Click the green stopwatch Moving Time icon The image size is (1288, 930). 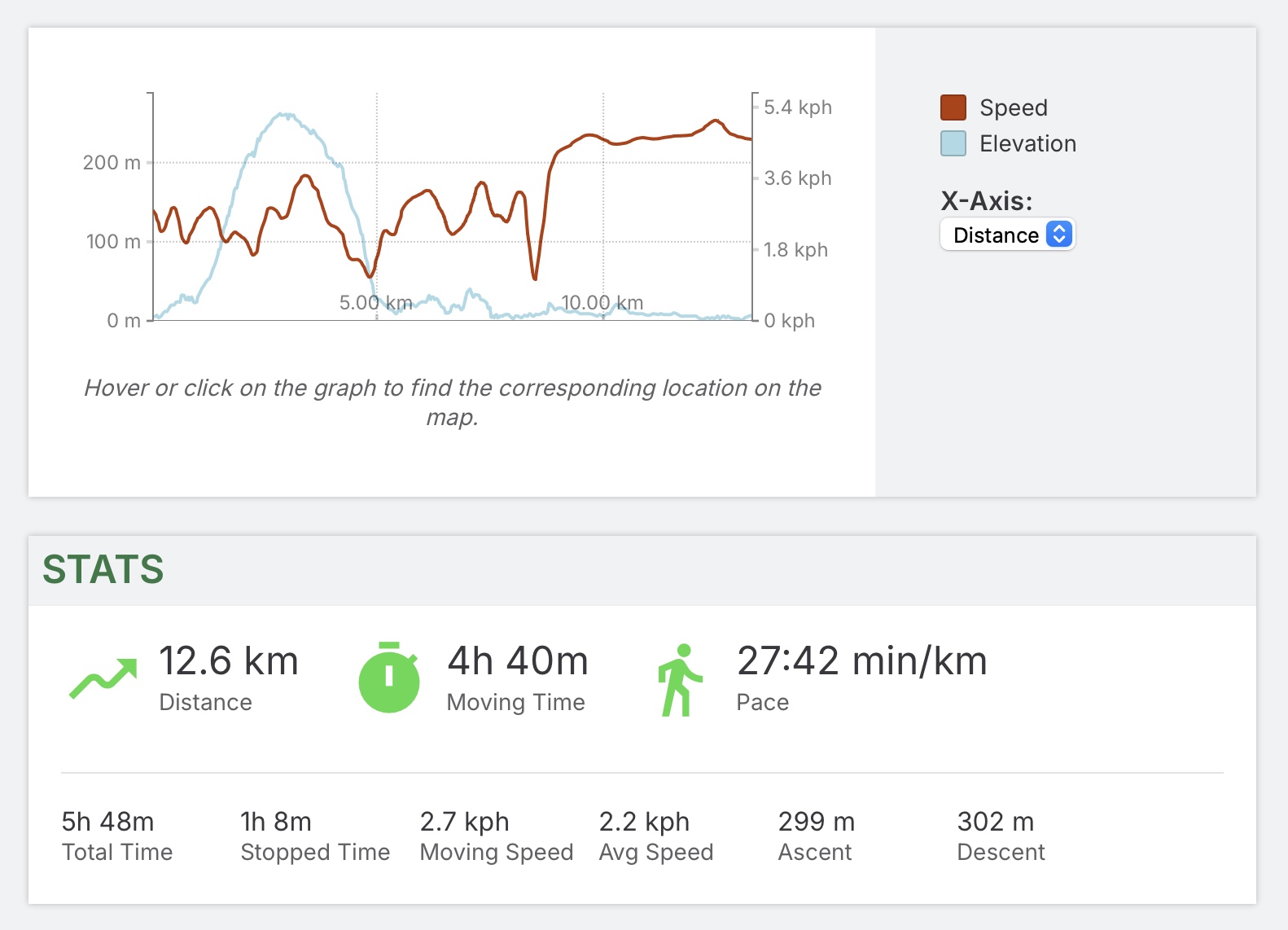389,678
